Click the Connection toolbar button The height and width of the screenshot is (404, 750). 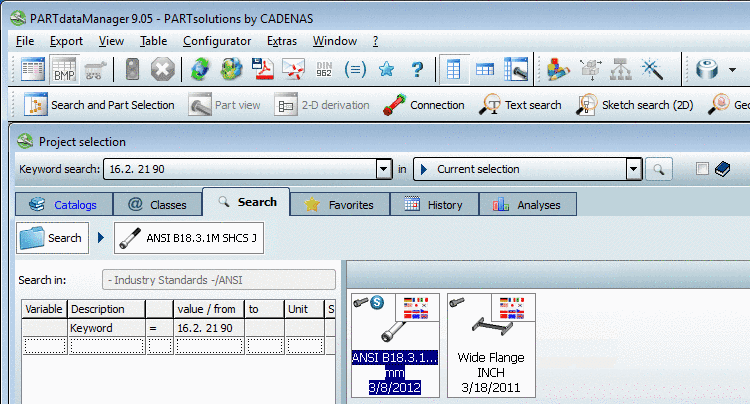tap(424, 105)
